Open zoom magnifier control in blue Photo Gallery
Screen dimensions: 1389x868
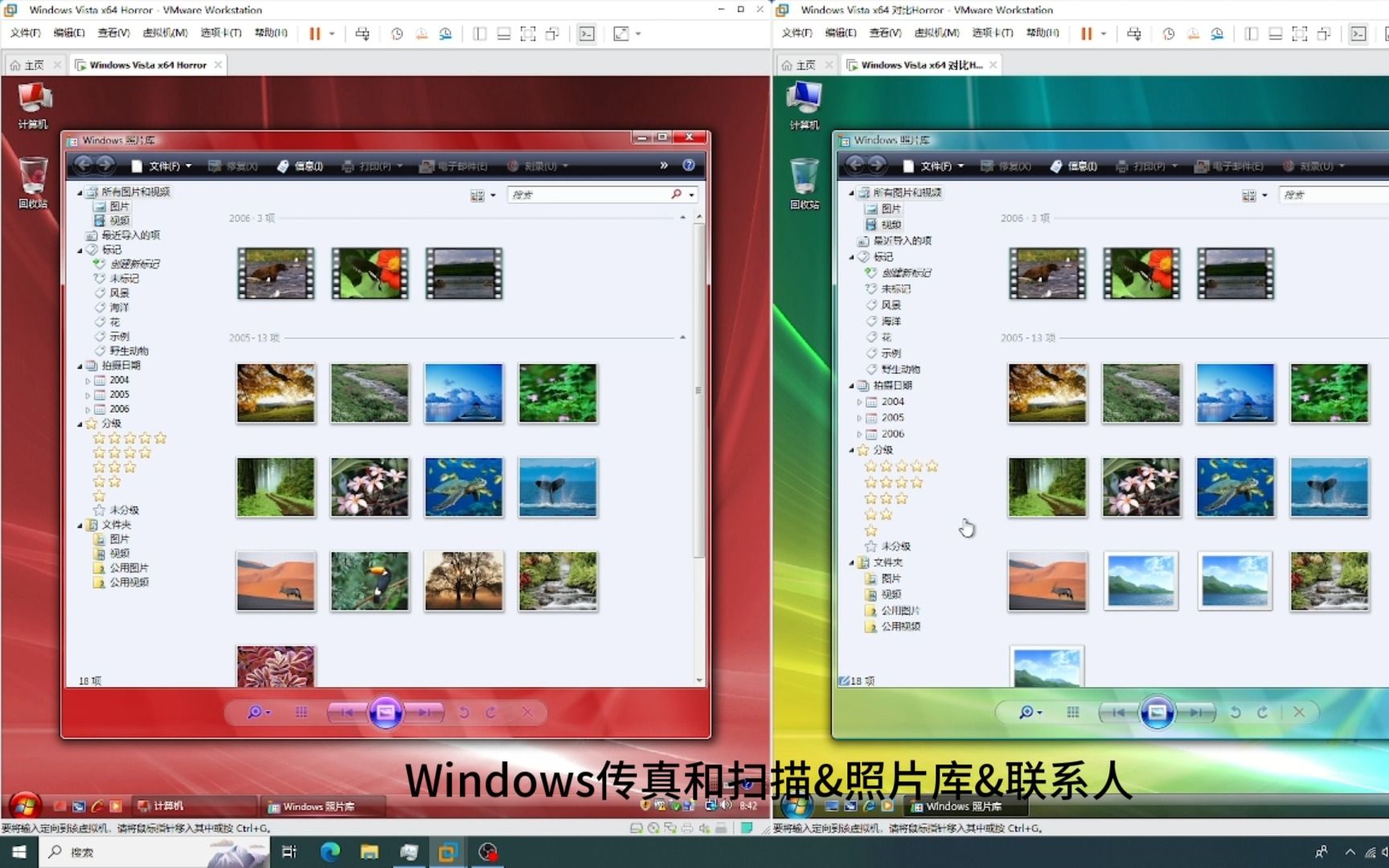(1029, 712)
